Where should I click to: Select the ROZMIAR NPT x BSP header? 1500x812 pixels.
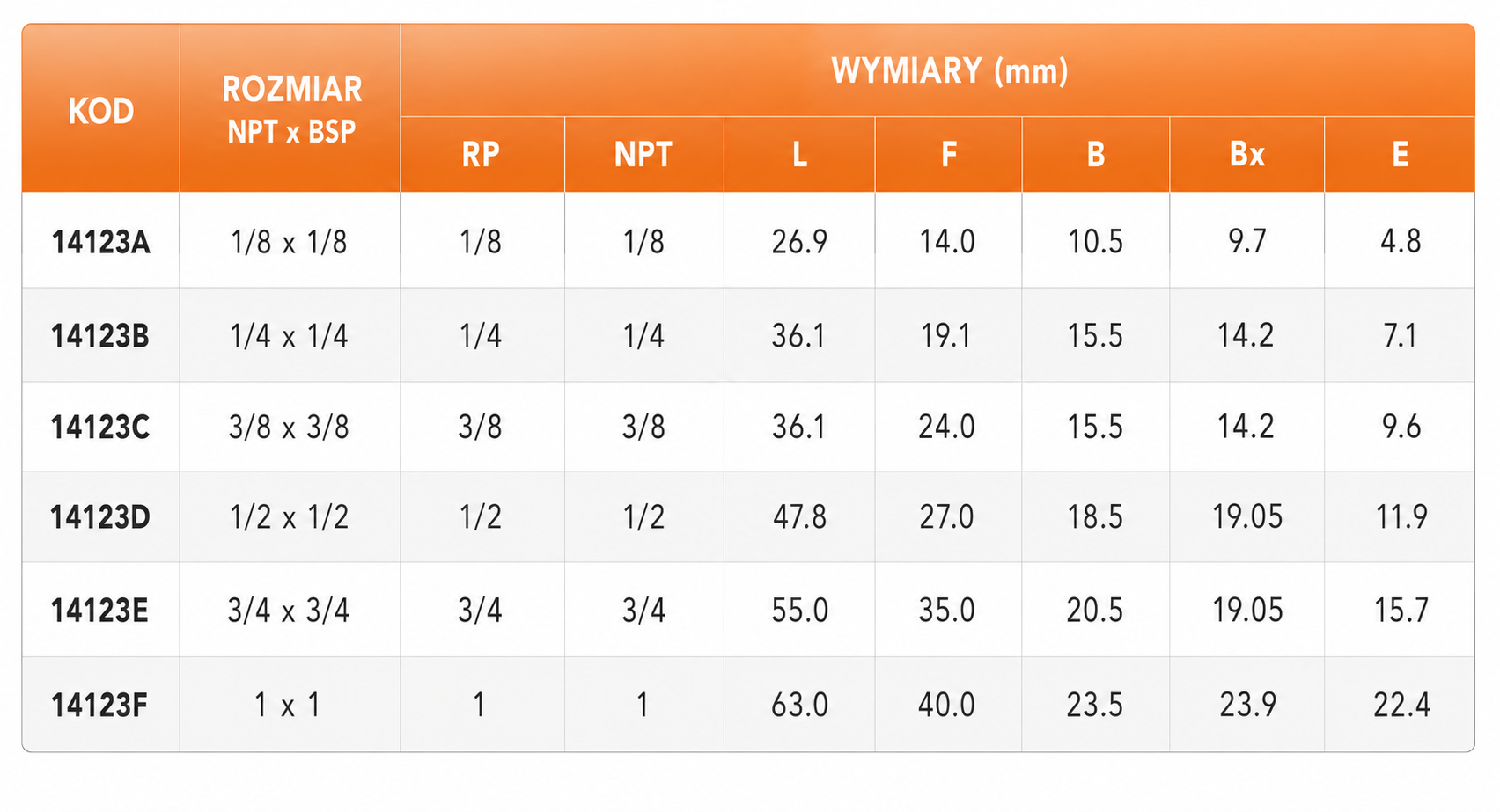click(291, 110)
